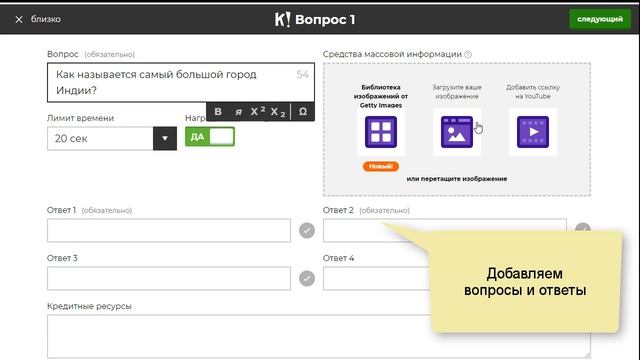Open the time limit dropdown arrow
The width and height of the screenshot is (640, 360).
point(165,138)
